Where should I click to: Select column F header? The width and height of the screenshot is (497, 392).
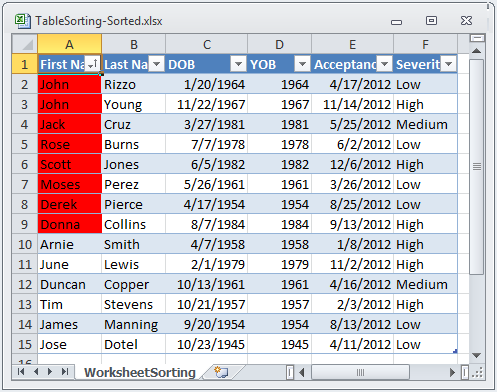point(425,44)
